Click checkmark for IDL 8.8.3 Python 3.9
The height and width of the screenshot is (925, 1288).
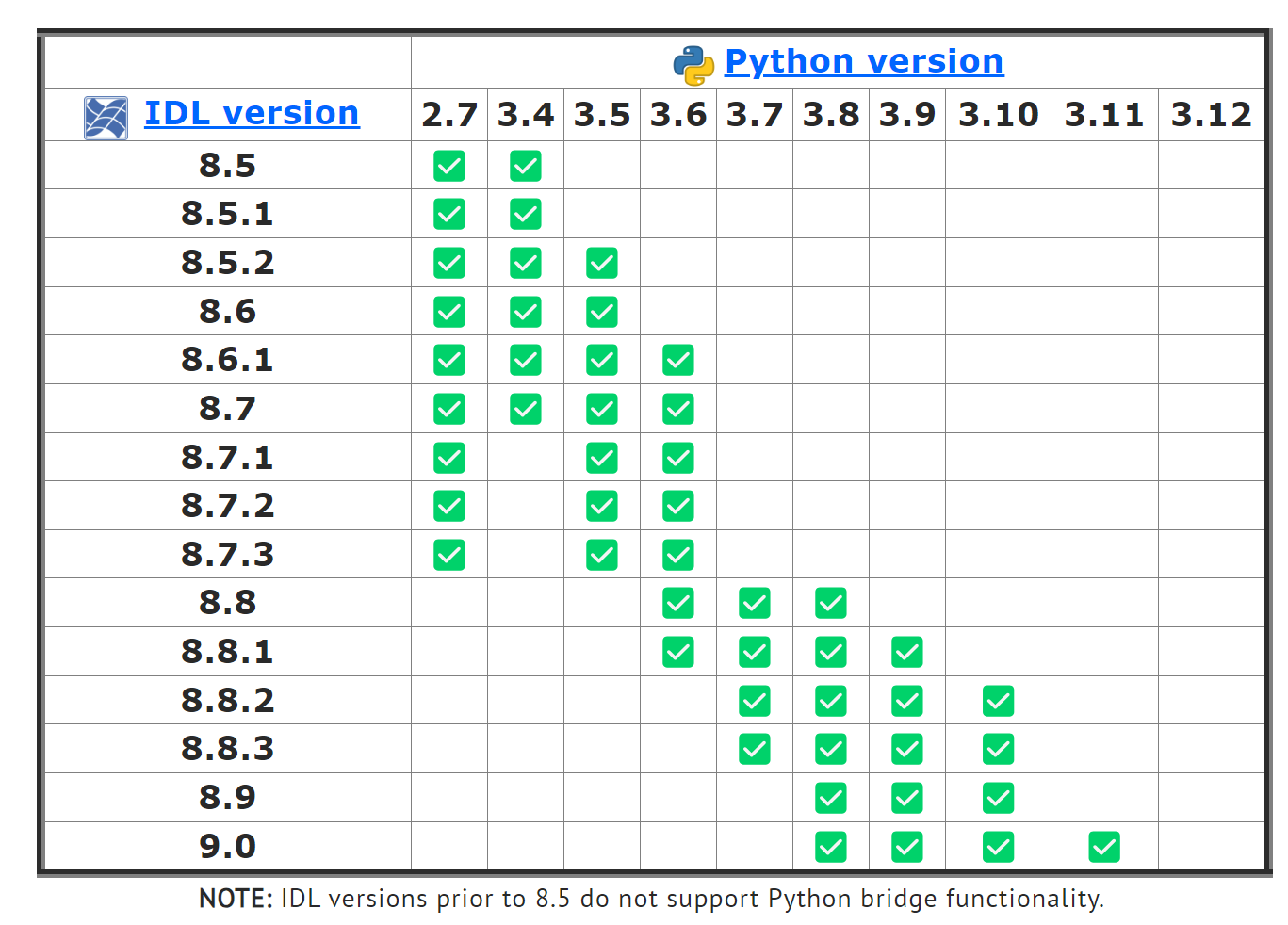pos(907,749)
